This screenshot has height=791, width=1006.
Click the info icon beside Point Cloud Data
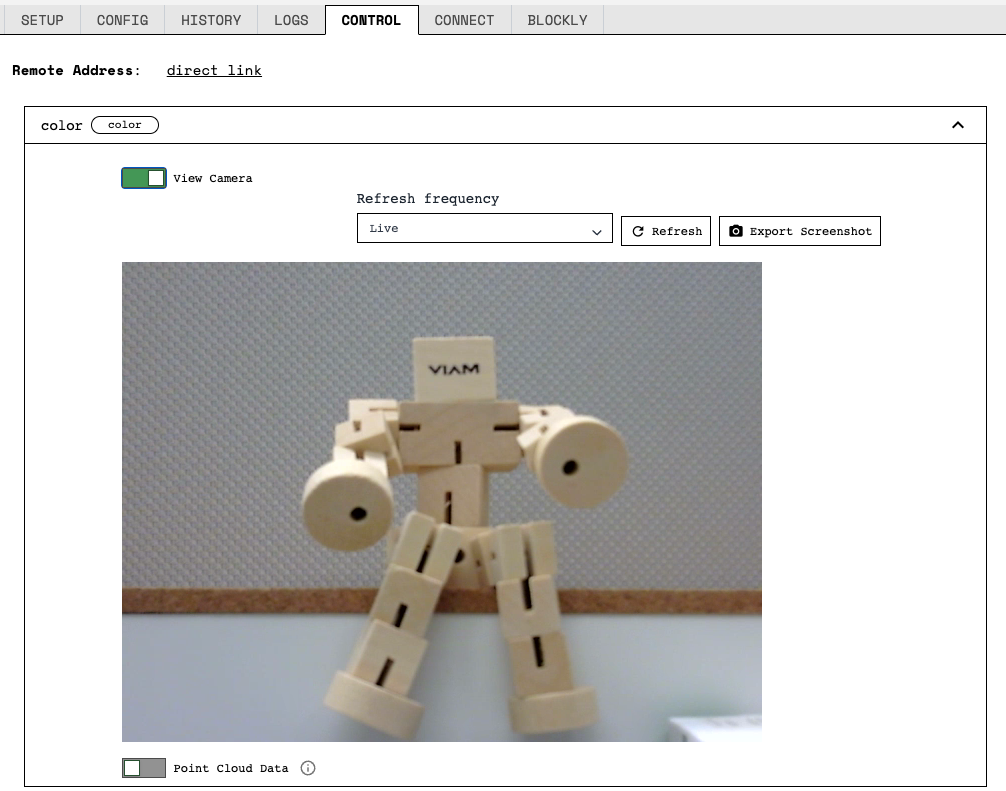click(x=308, y=768)
